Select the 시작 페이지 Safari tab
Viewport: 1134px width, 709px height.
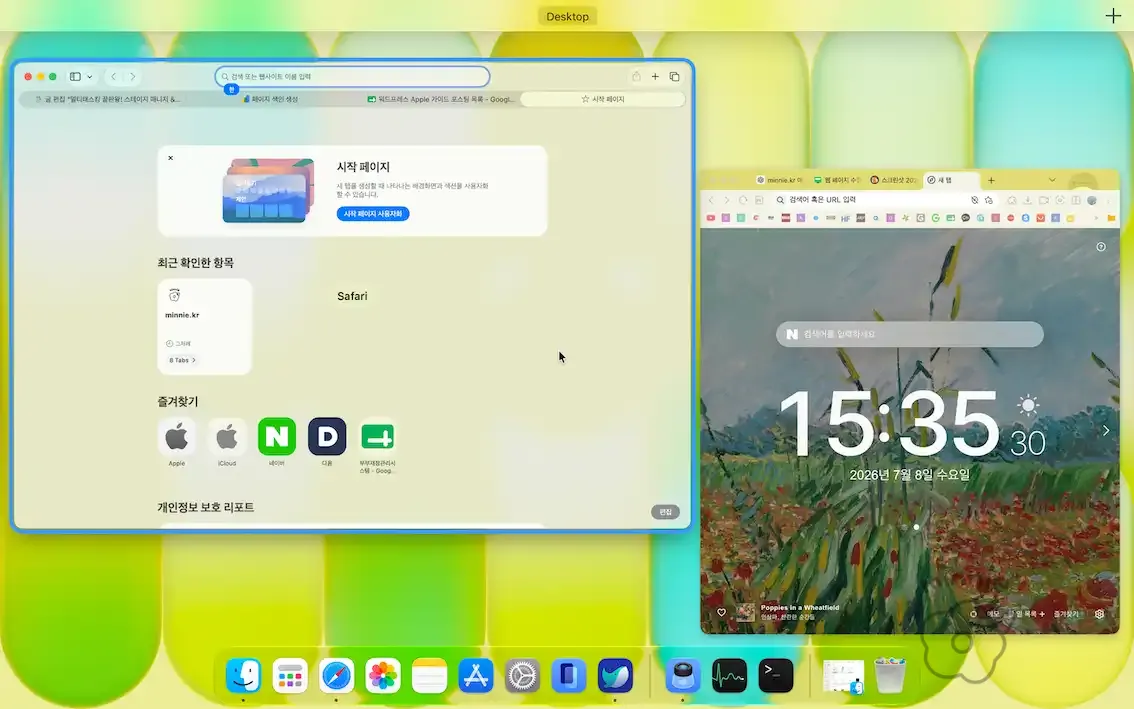[x=602, y=99]
